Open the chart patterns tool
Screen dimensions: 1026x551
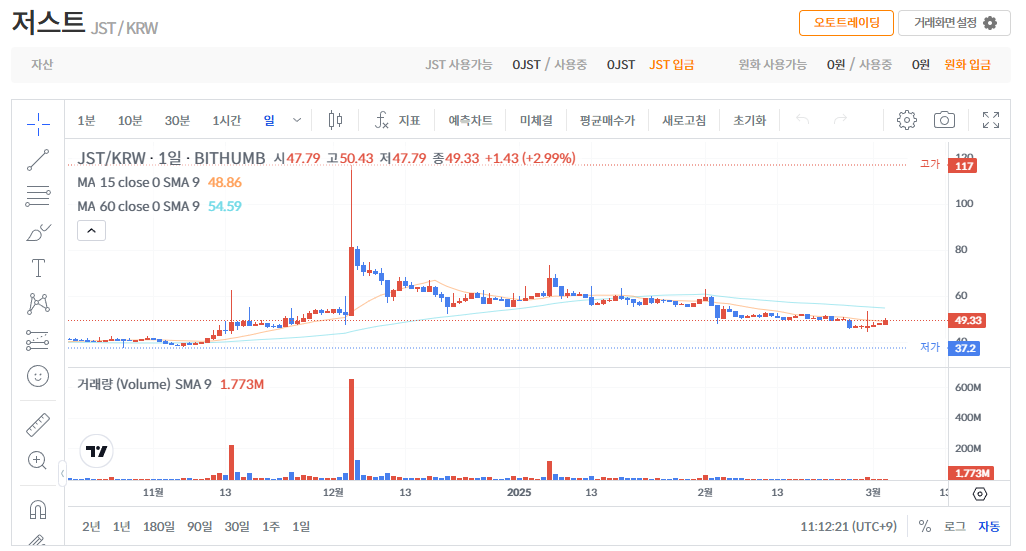(x=38, y=303)
